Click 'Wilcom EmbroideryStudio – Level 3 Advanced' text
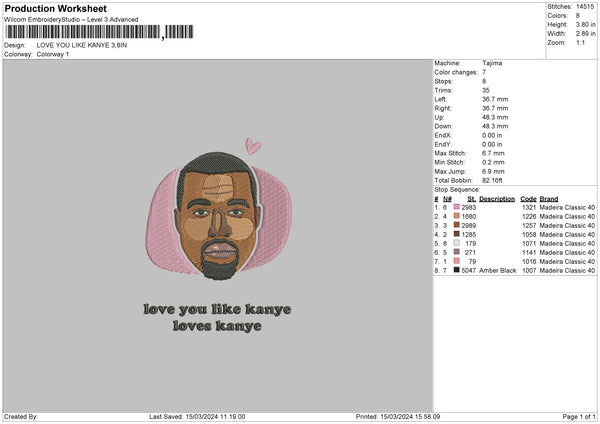The width and height of the screenshot is (600, 424). point(71,20)
